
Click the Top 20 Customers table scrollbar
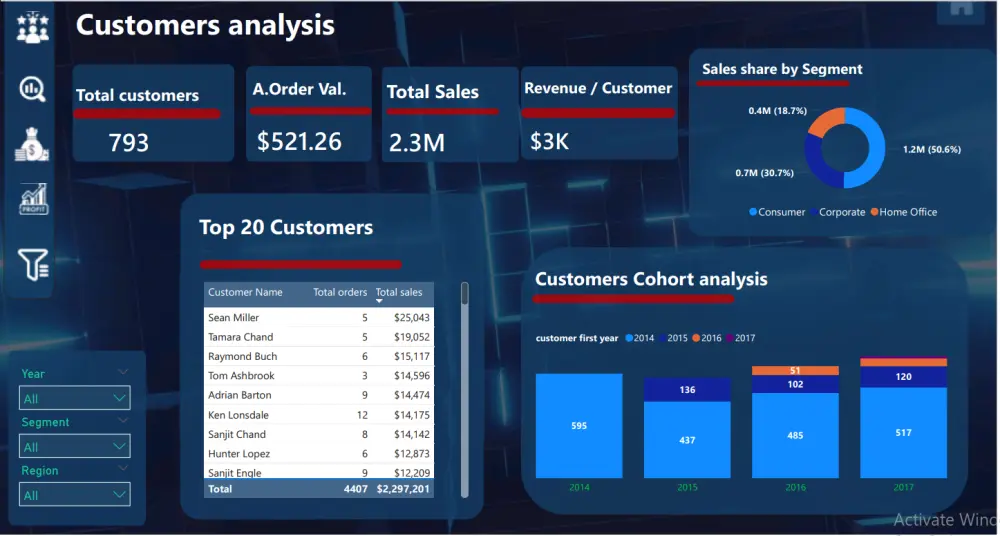coord(464,389)
